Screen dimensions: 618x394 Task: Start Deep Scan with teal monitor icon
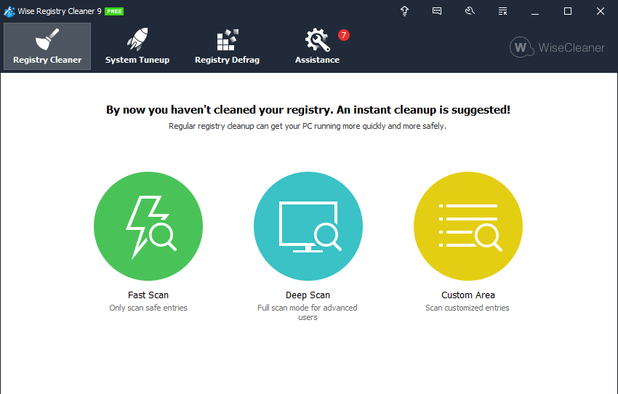pyautogui.click(x=308, y=226)
